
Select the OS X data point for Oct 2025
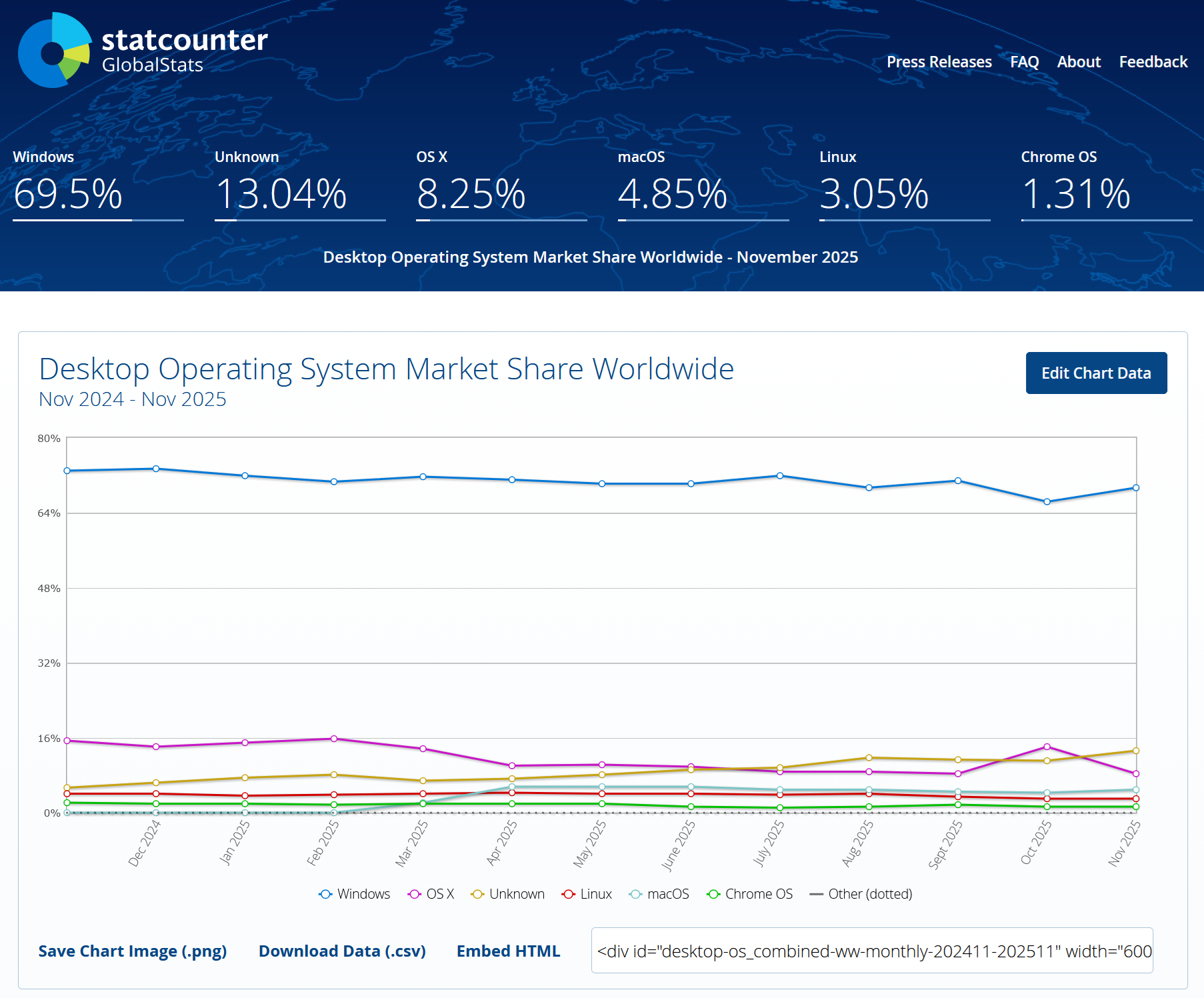click(x=1047, y=747)
